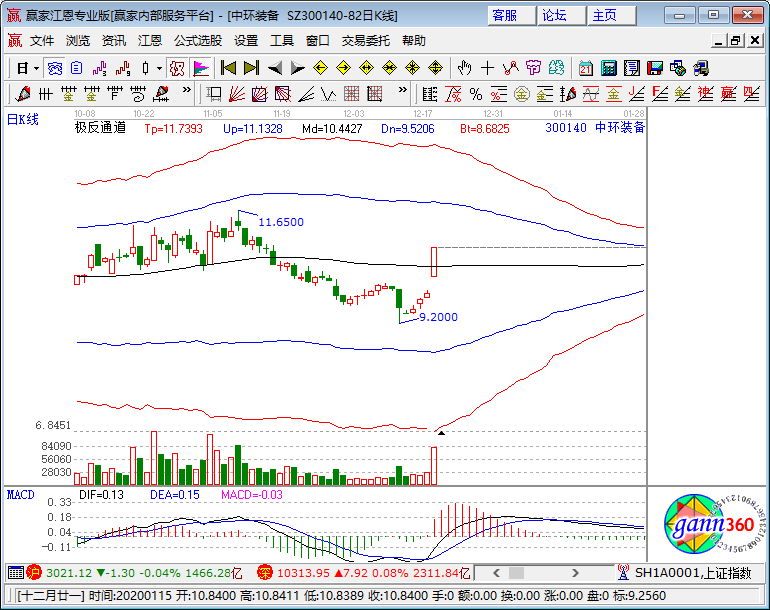Image resolution: width=770 pixels, height=610 pixels.
Task: Click the last red candlestick on 12-17
Action: tap(434, 262)
